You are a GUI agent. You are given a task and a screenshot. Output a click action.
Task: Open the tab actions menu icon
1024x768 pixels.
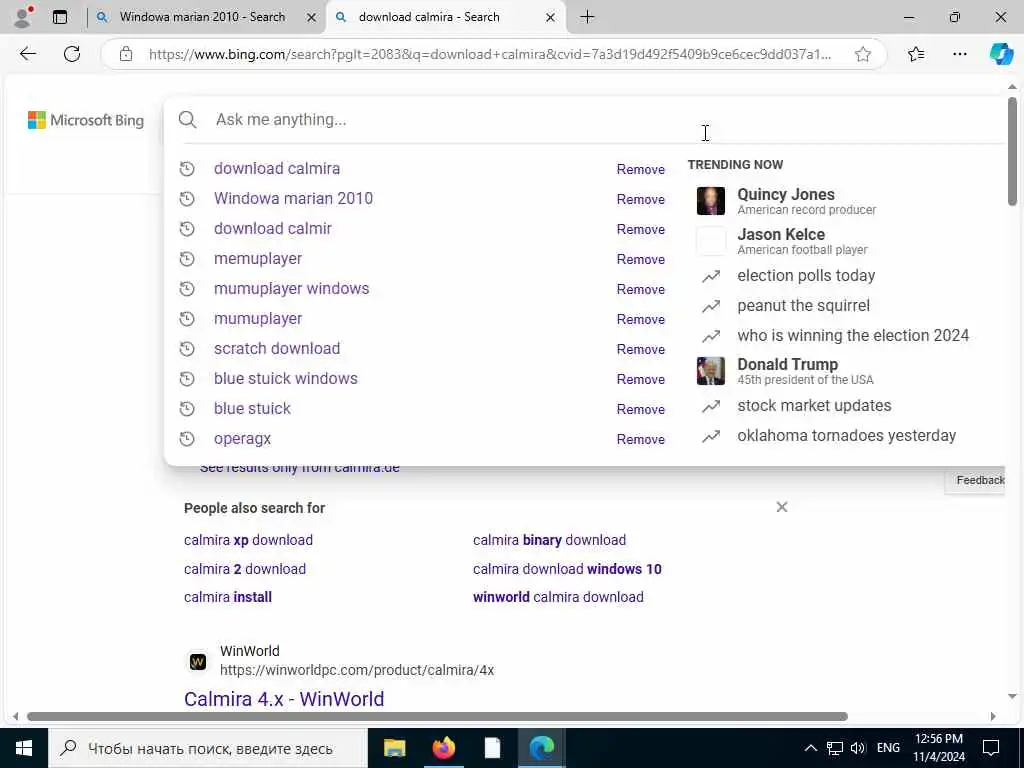(x=60, y=17)
